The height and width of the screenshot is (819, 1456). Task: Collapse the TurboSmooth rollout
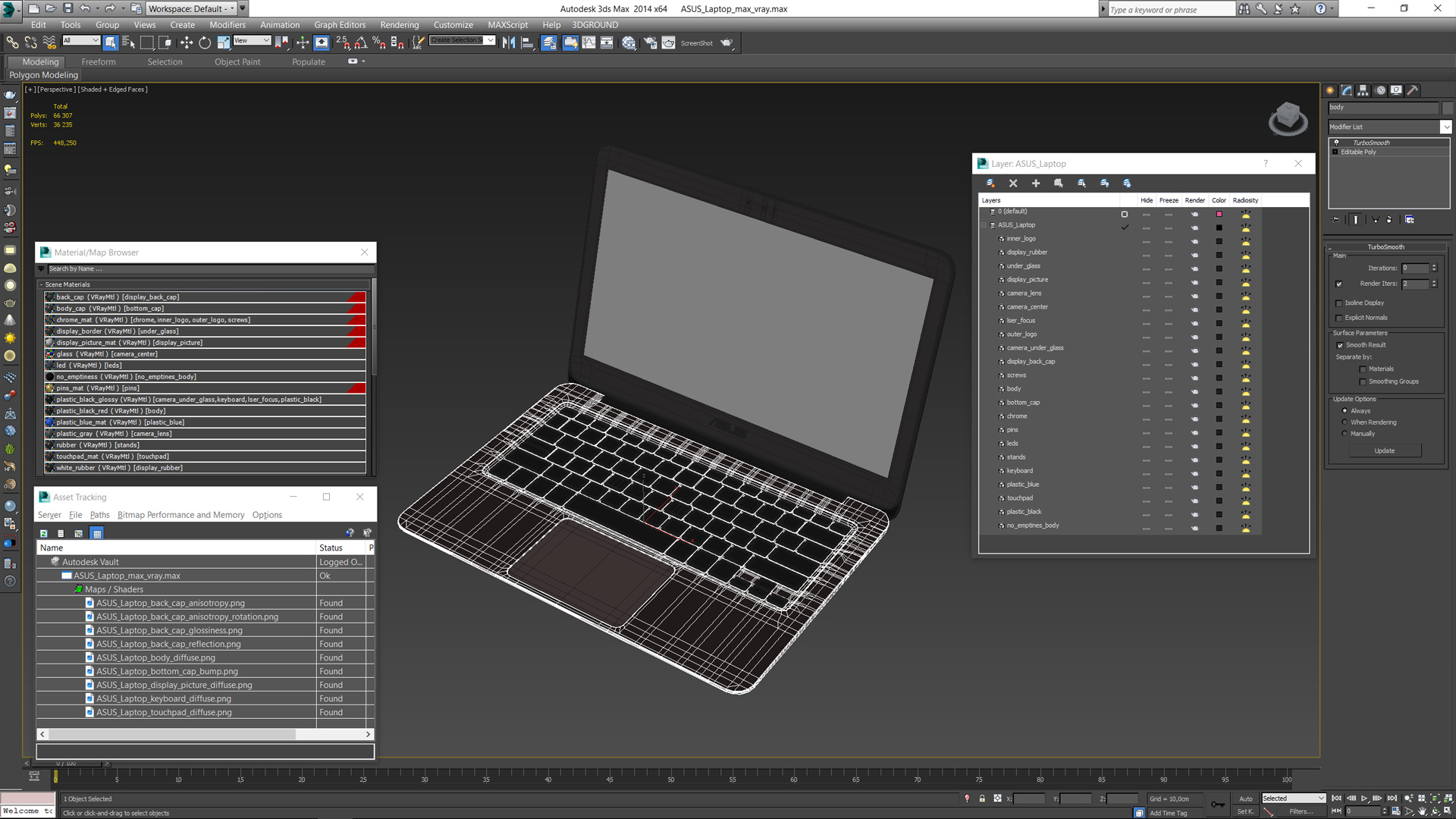[x=1385, y=247]
